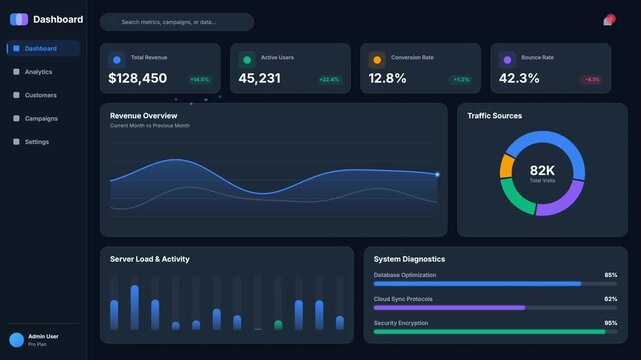
Task: Click the Settings sidebar icon
Action: click(16, 141)
